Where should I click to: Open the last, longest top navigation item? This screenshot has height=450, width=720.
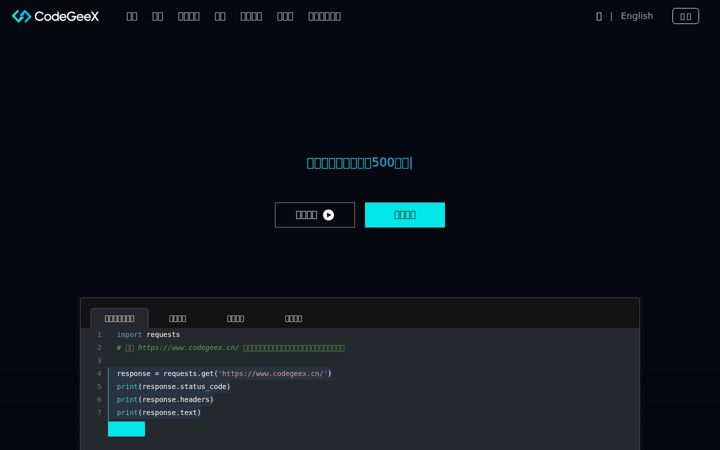325,17
